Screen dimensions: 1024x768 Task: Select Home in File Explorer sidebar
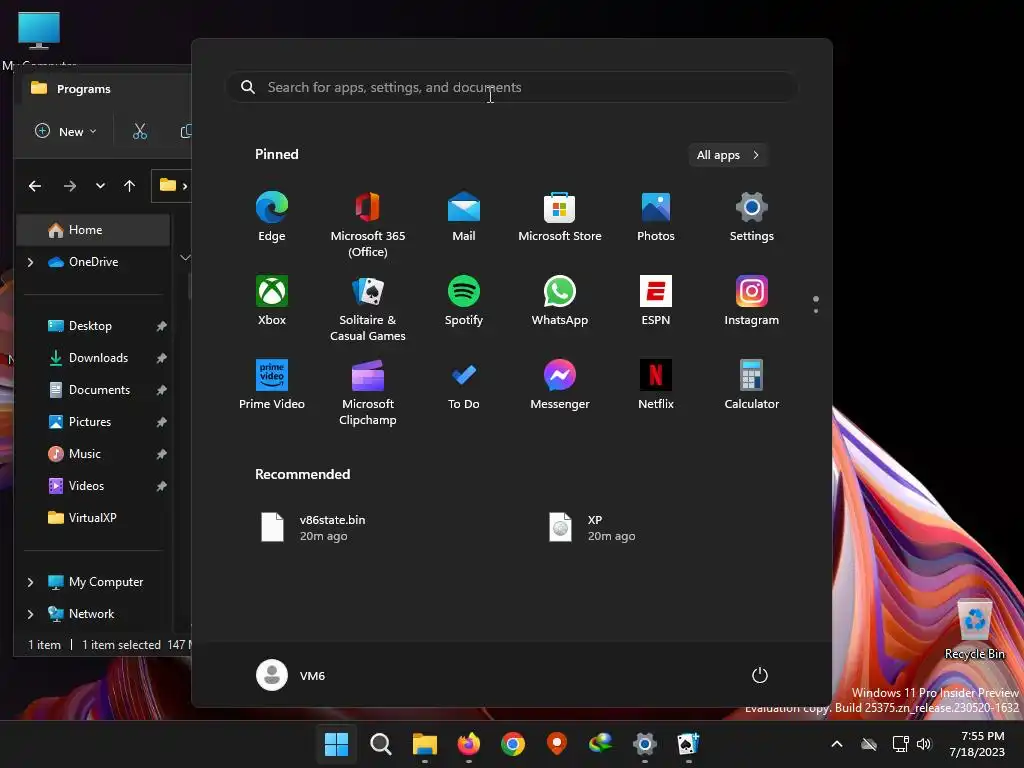[93, 230]
